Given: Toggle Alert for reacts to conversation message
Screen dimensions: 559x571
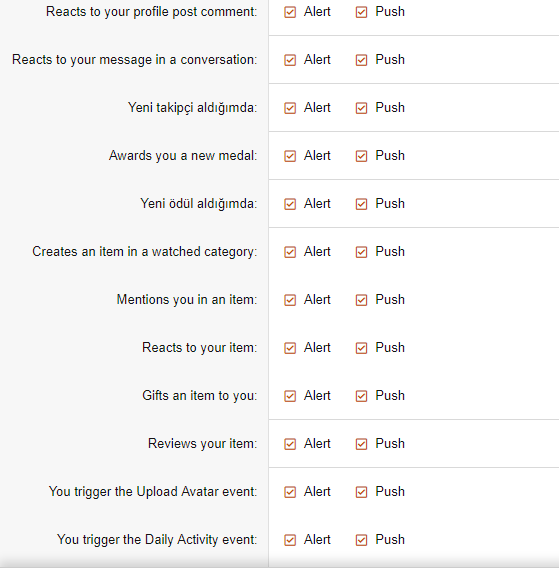Looking at the screenshot, I should coord(290,60).
